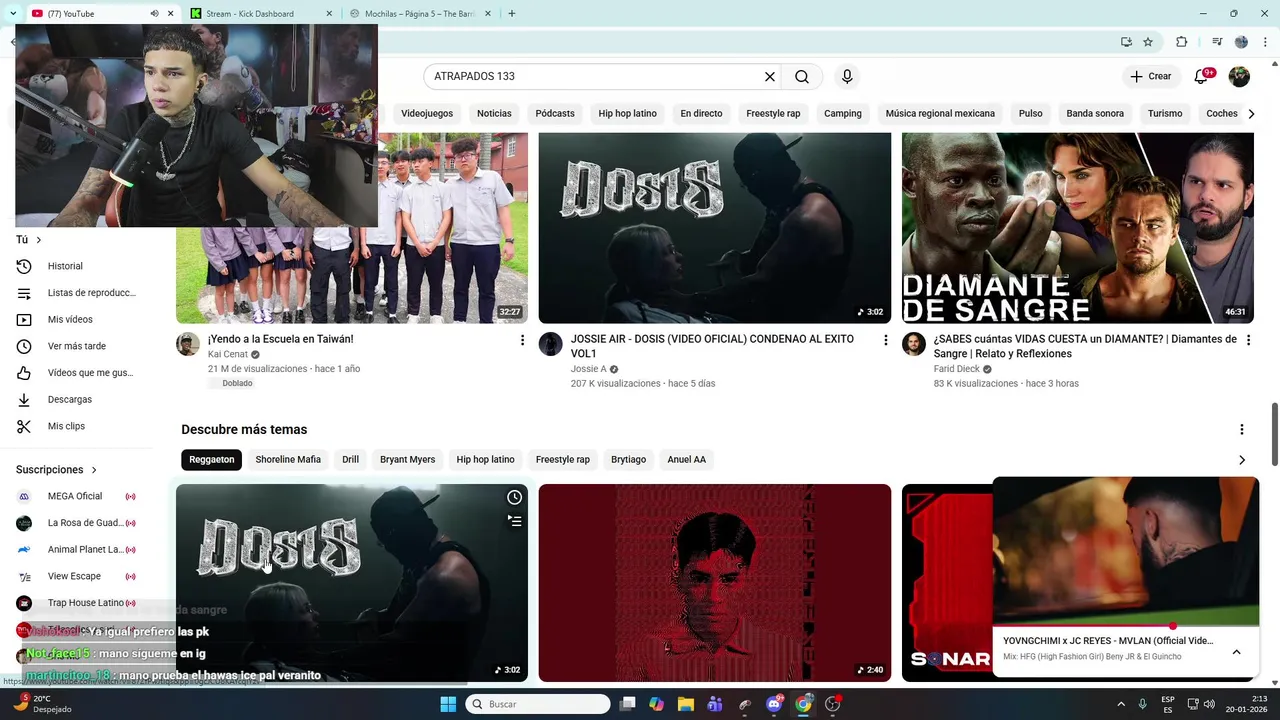1280x720 pixels.
Task: Switch to the Mochilas browser tab
Action: pyautogui.click(x=419, y=13)
